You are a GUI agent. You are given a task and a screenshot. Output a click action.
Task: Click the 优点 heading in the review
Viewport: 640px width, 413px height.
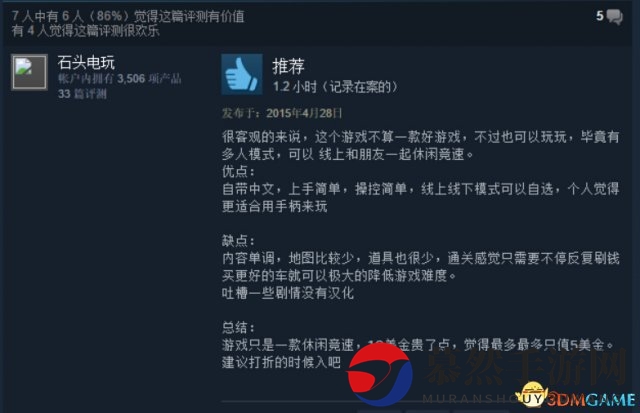point(238,171)
